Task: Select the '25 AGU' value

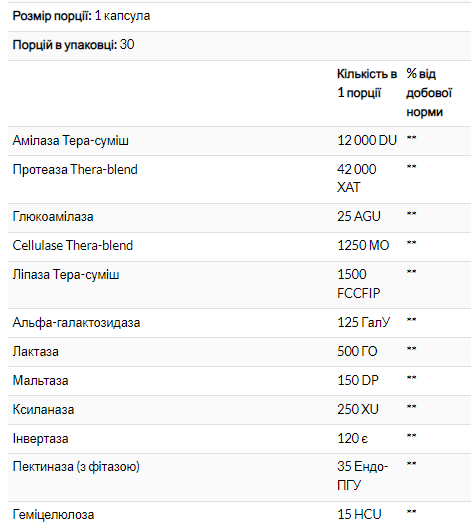Action: click(359, 217)
